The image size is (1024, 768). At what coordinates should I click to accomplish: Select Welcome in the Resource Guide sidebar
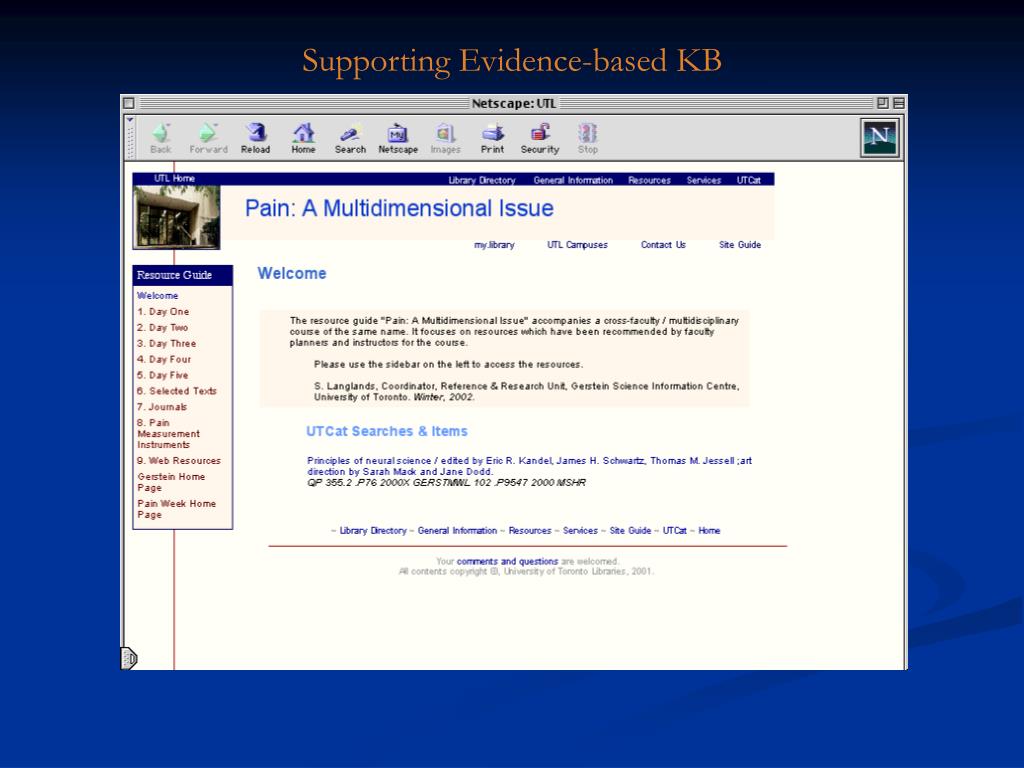tap(157, 296)
